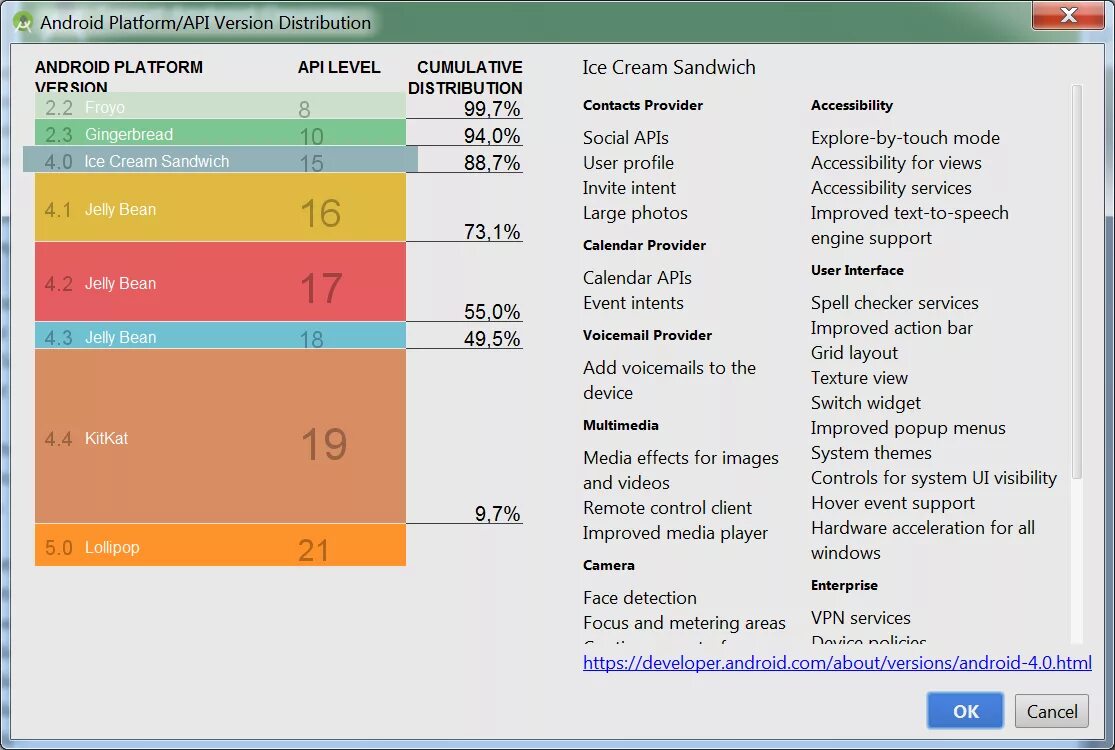Click the 94,0% cumulative distribution value
The image size is (1115, 750).
[x=492, y=136]
